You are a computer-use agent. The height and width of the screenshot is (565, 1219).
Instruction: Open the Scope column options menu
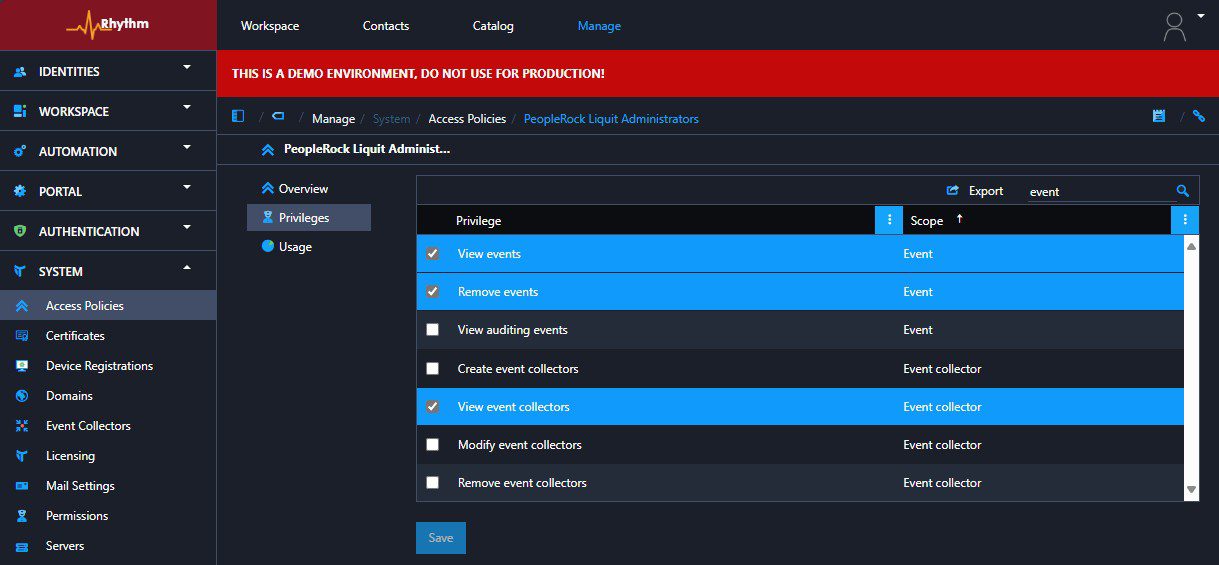[1185, 220]
